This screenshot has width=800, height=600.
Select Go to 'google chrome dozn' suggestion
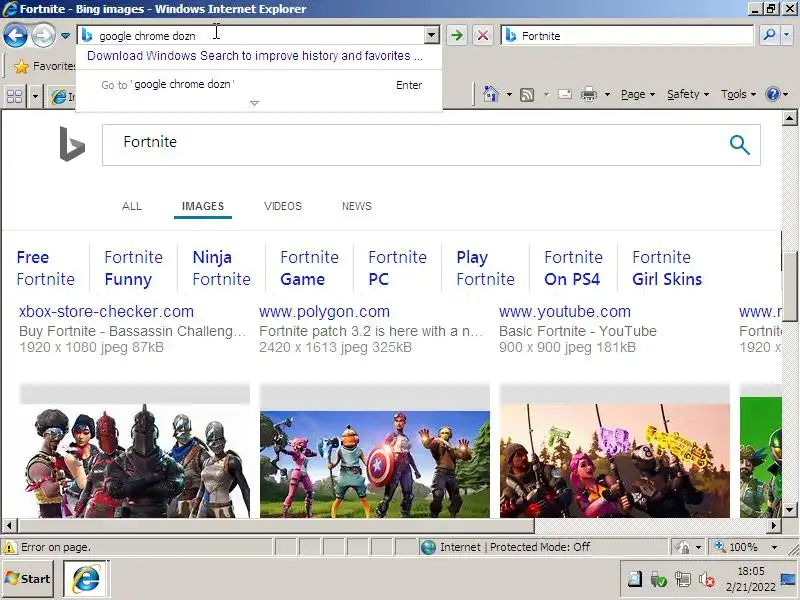[259, 85]
